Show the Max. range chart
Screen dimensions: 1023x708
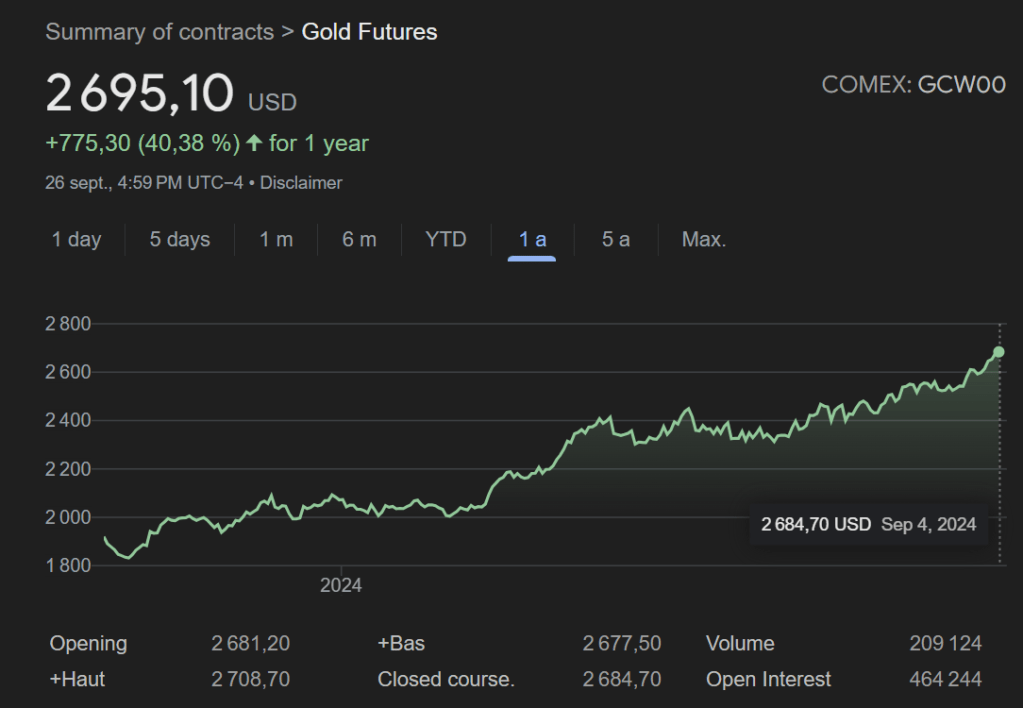coord(704,240)
